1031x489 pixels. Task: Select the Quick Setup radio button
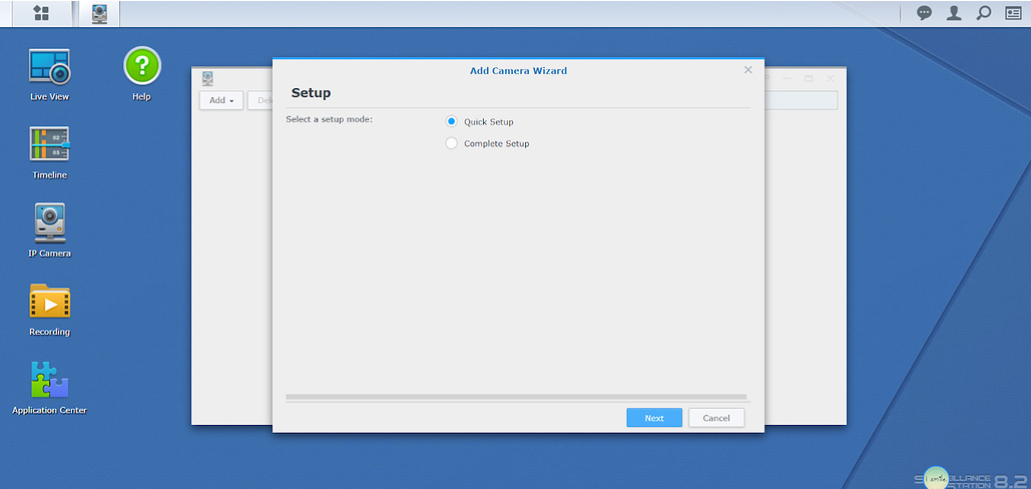coord(451,122)
